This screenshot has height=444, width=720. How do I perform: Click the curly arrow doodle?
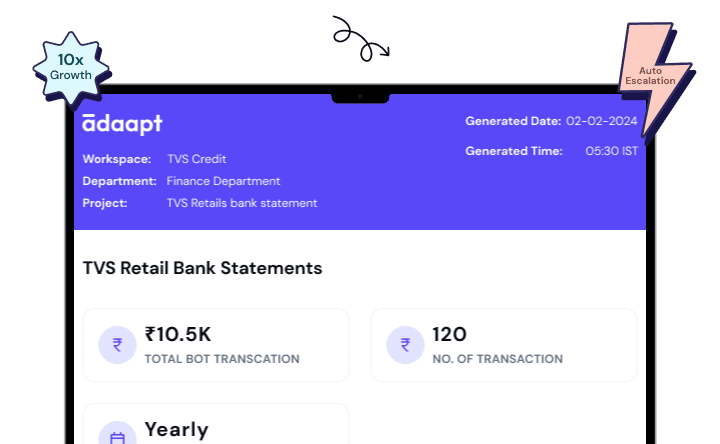coord(361,39)
